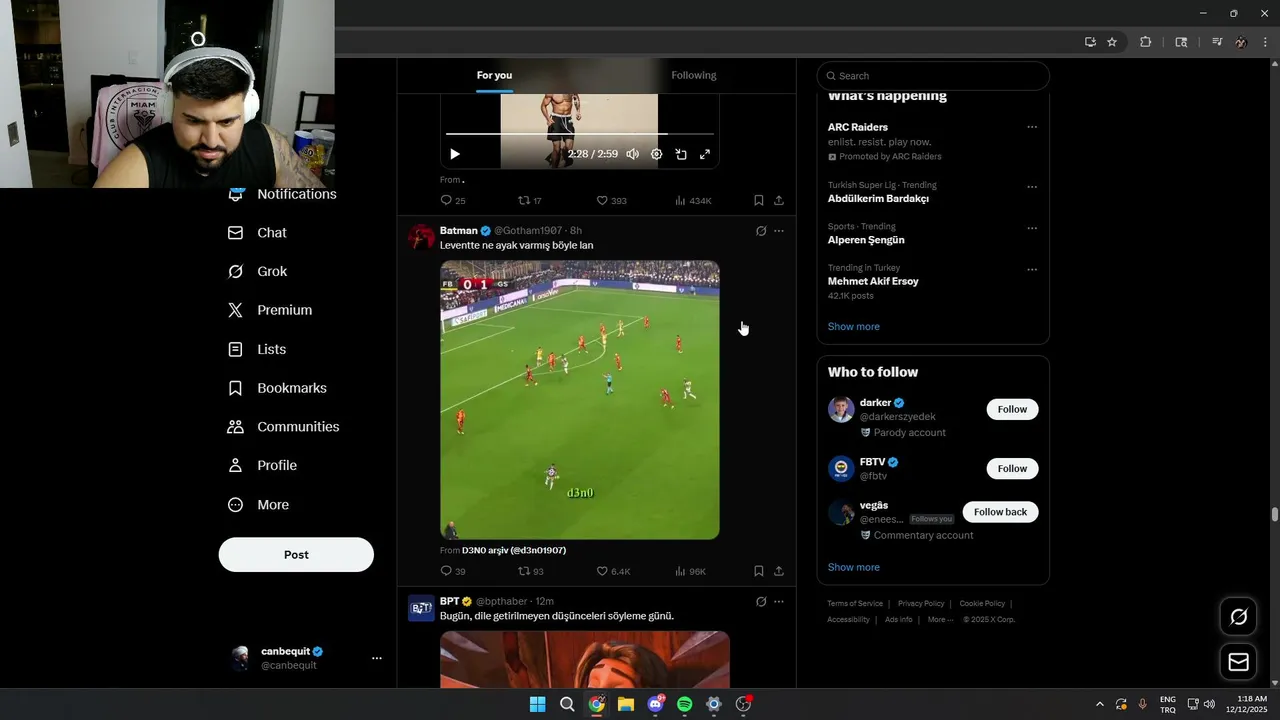Follow the FBTV account
This screenshot has width=1280, height=720.
click(x=1012, y=469)
